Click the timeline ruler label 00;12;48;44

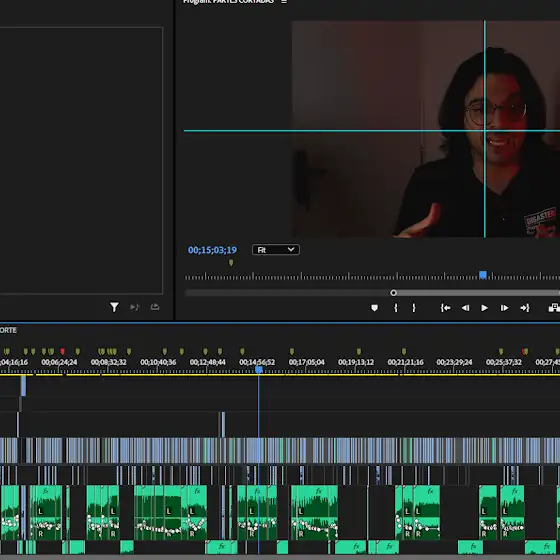208,362
